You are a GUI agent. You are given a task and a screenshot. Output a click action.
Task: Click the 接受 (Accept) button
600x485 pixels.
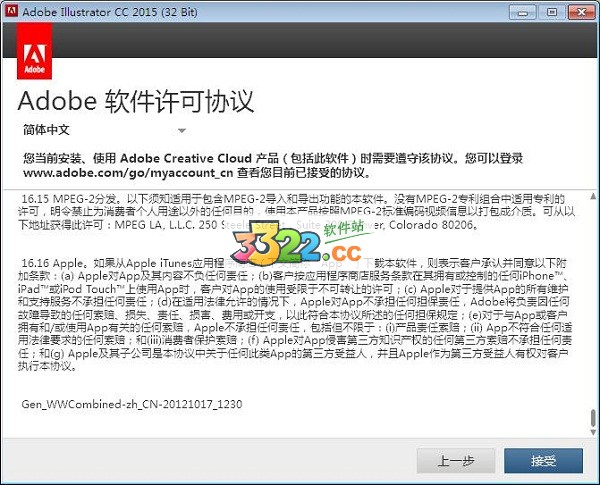click(x=543, y=461)
